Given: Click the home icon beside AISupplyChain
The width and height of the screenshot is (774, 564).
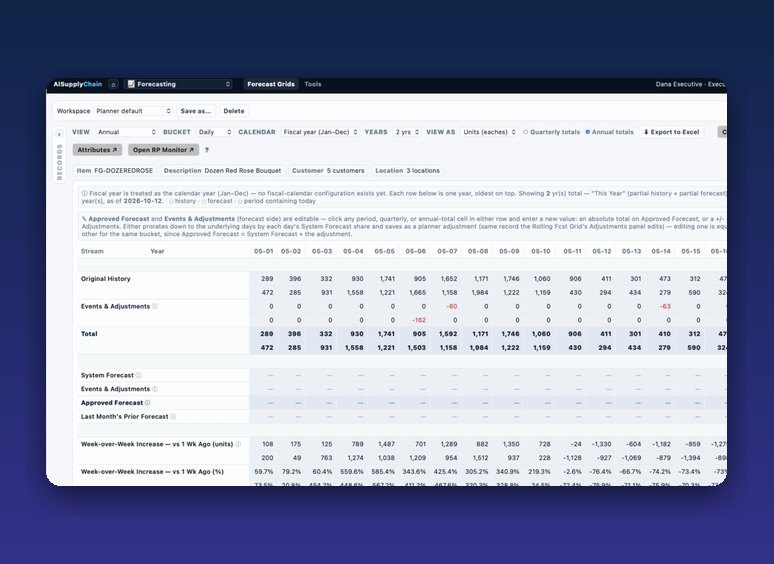Looking at the screenshot, I should [x=113, y=84].
